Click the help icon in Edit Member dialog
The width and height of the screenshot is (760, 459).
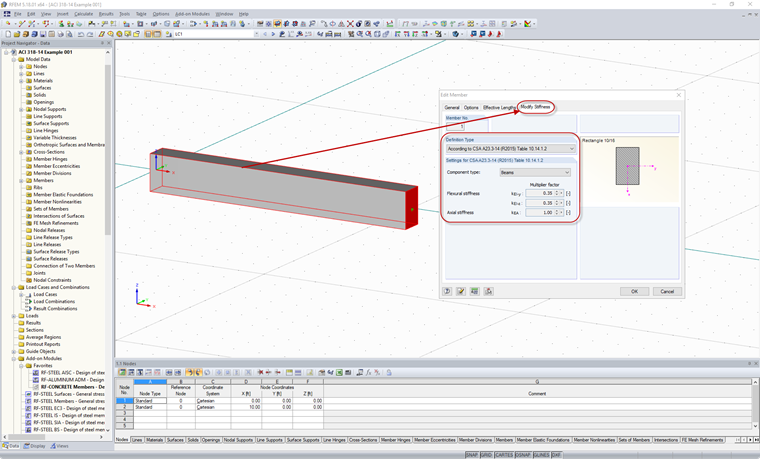[x=447, y=291]
